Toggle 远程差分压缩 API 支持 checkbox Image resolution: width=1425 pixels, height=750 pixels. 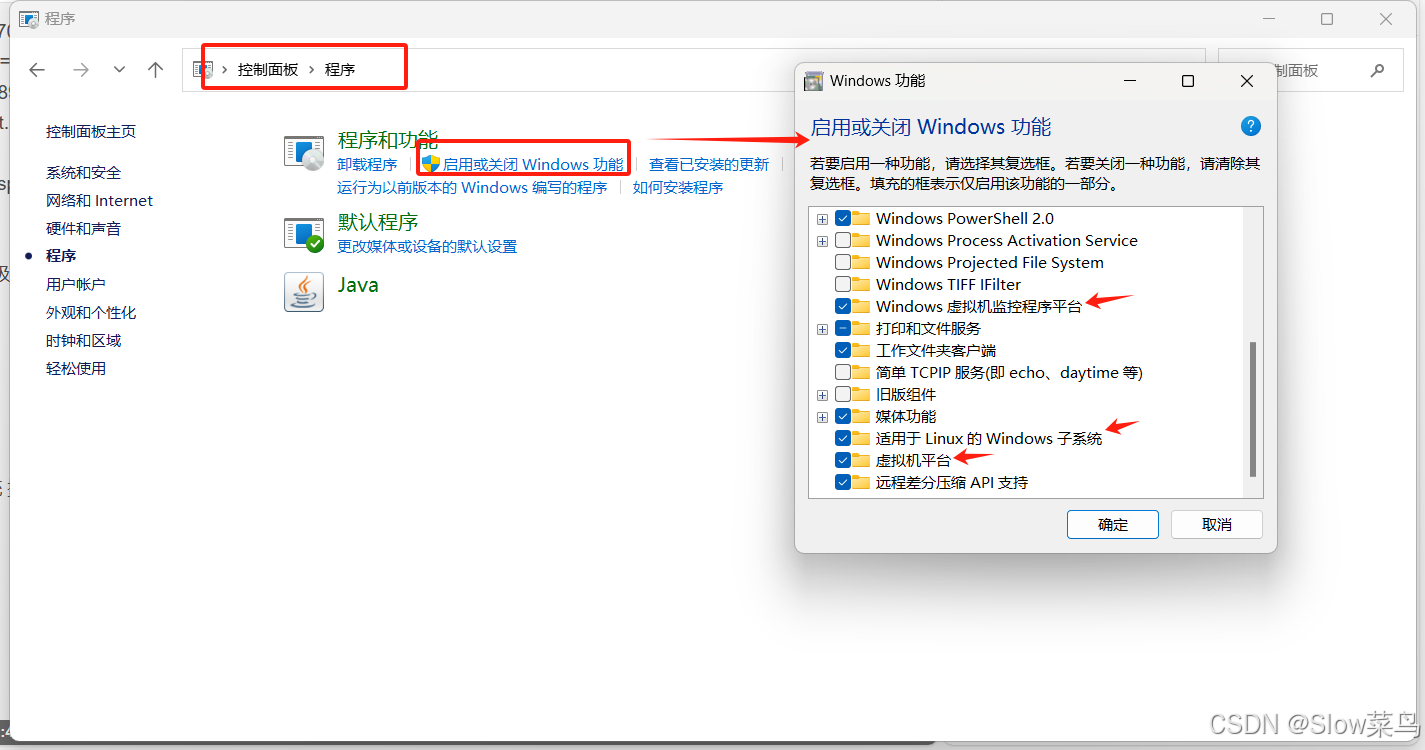843,482
